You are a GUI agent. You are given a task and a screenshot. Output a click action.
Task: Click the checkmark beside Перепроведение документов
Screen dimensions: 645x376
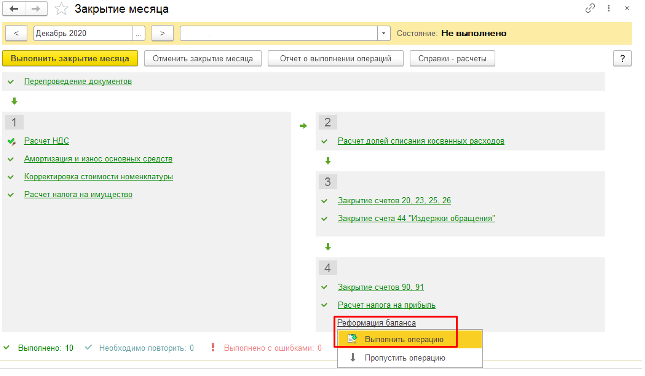(11, 82)
